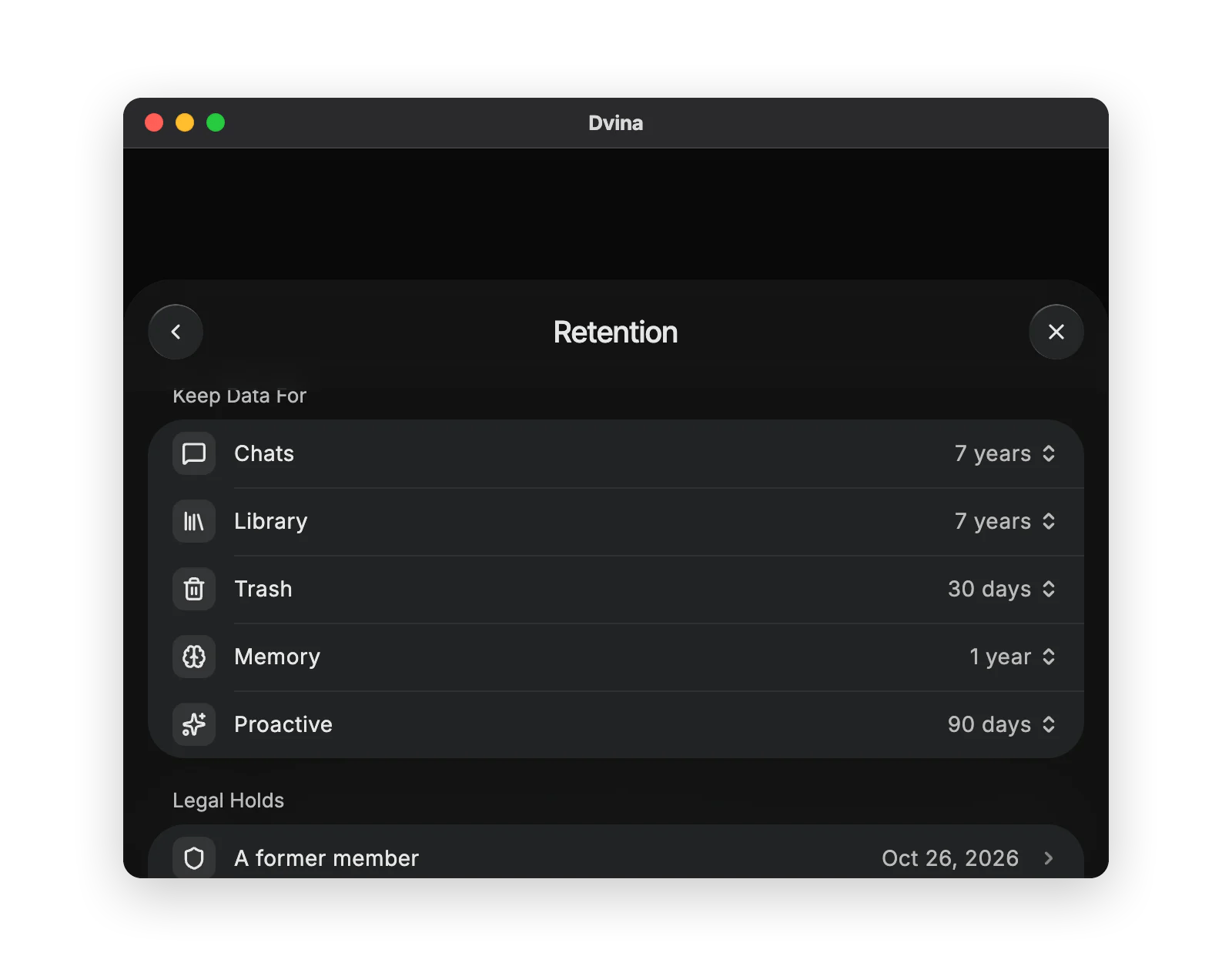Select the Memory row label

coord(277,657)
